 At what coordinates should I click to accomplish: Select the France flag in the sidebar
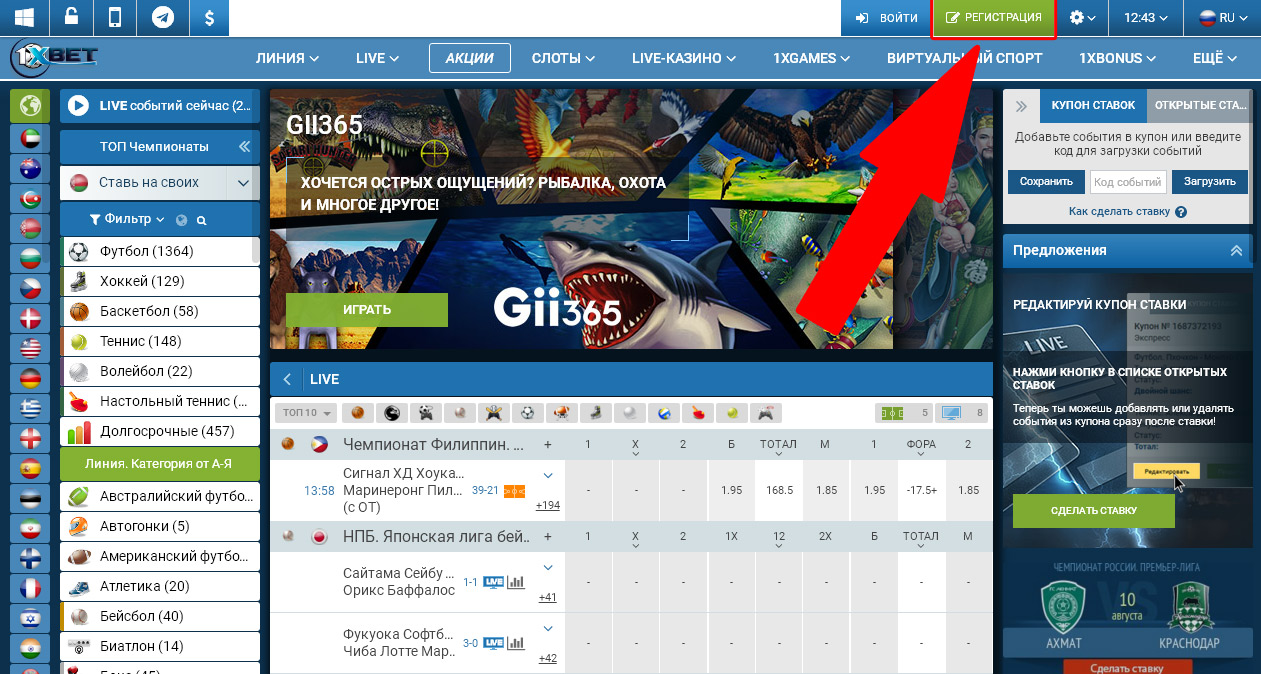click(30, 588)
